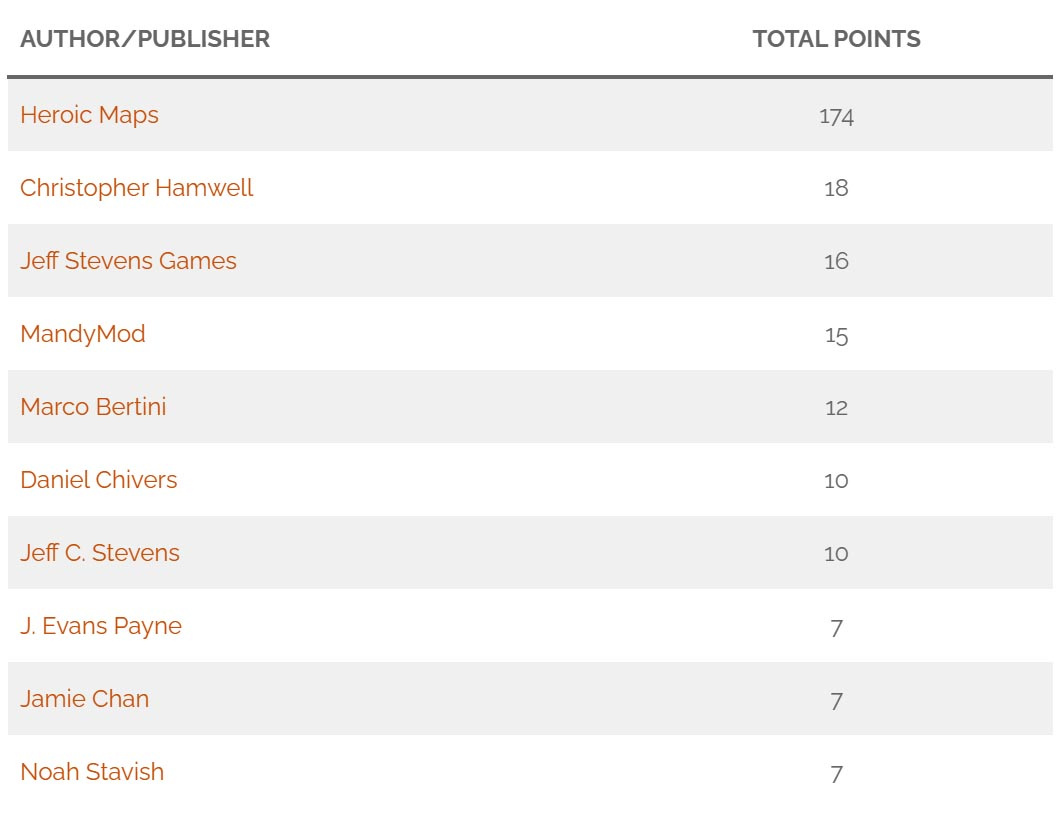Open Marco Bertini's publisher page

coord(93,407)
